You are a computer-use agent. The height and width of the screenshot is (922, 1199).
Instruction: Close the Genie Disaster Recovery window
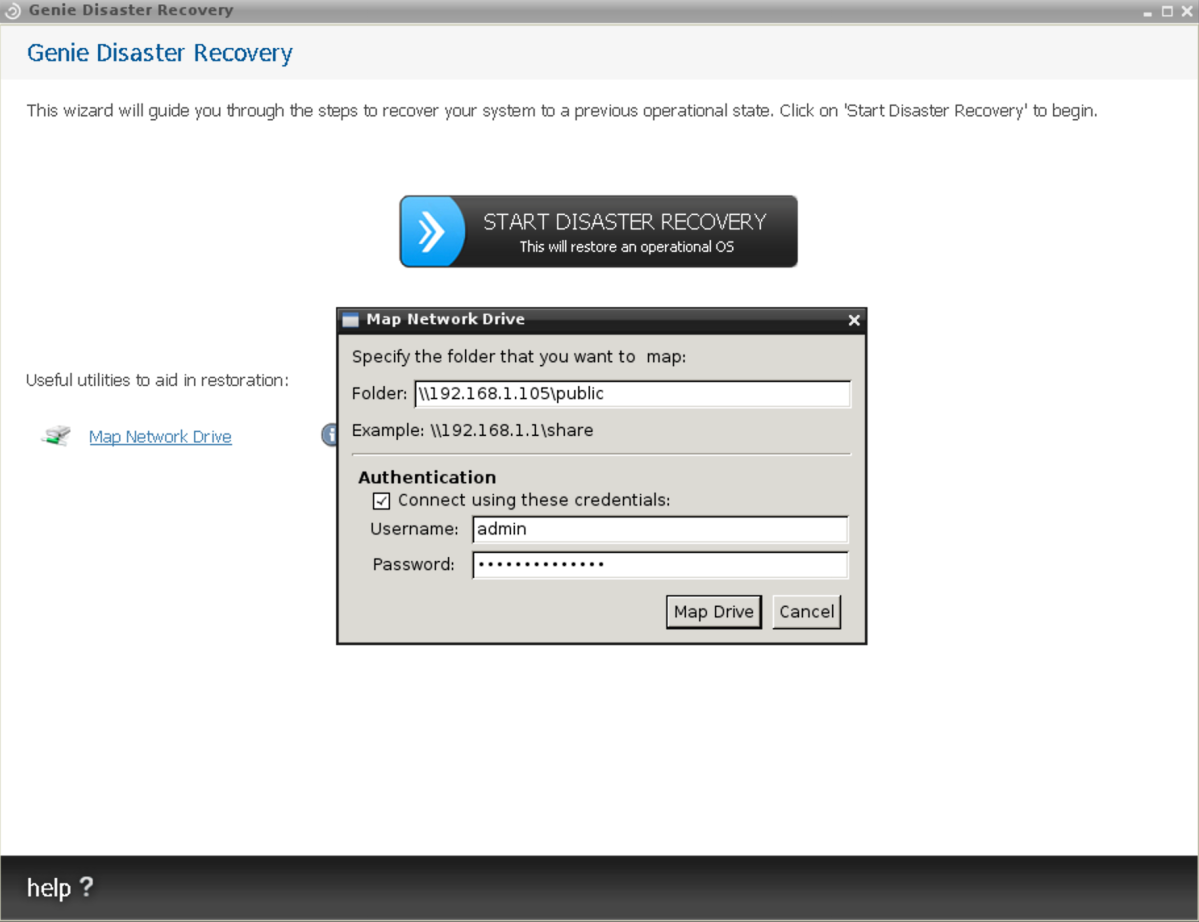(x=1187, y=11)
